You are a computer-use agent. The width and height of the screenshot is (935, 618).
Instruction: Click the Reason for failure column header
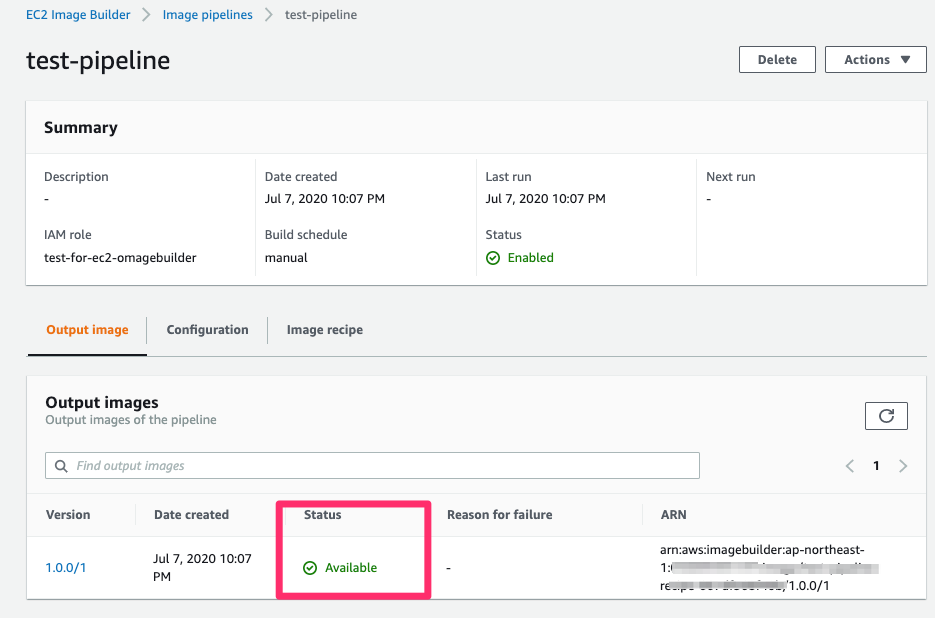tap(500, 515)
